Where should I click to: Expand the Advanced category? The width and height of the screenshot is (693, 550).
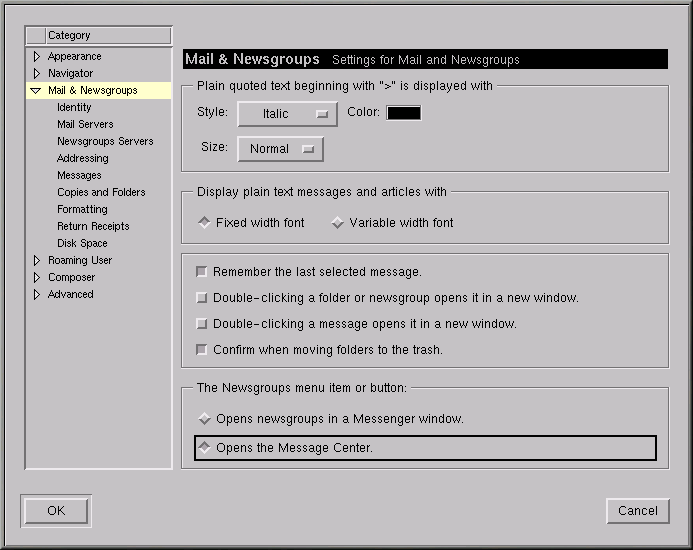[37, 295]
